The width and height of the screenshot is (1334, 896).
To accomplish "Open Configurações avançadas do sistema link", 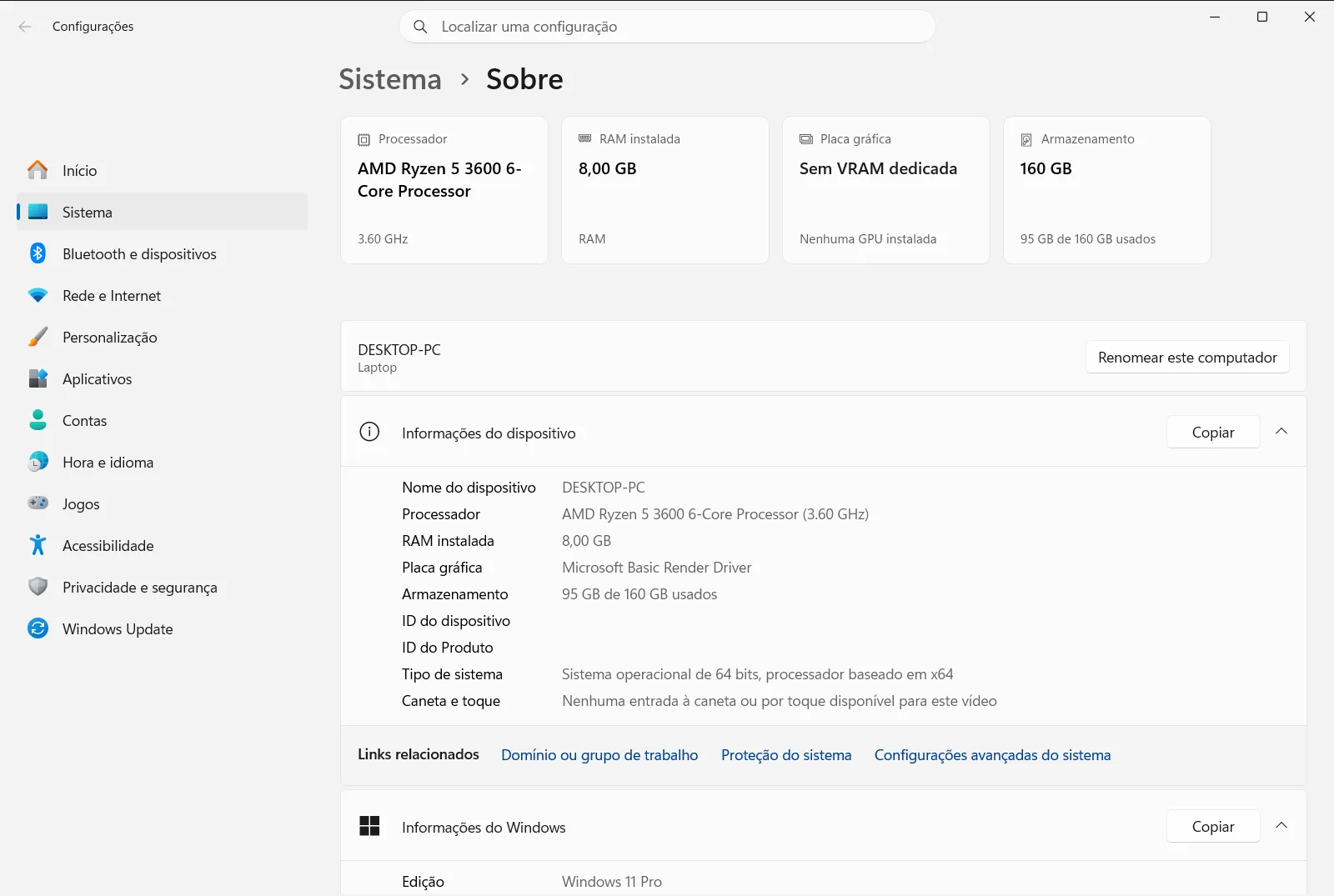I will [x=992, y=755].
